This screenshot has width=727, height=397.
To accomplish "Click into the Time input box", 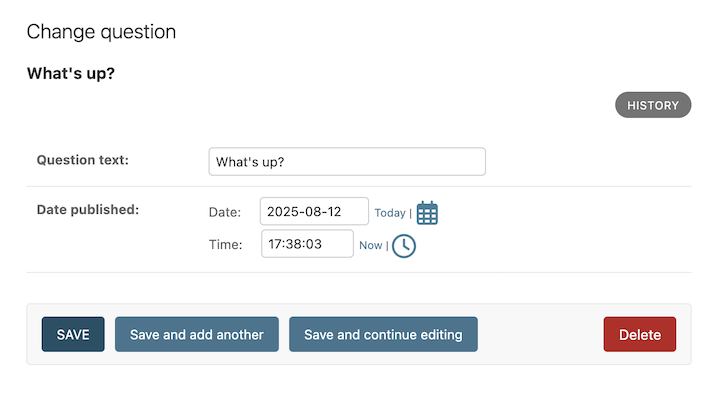I will coord(307,243).
